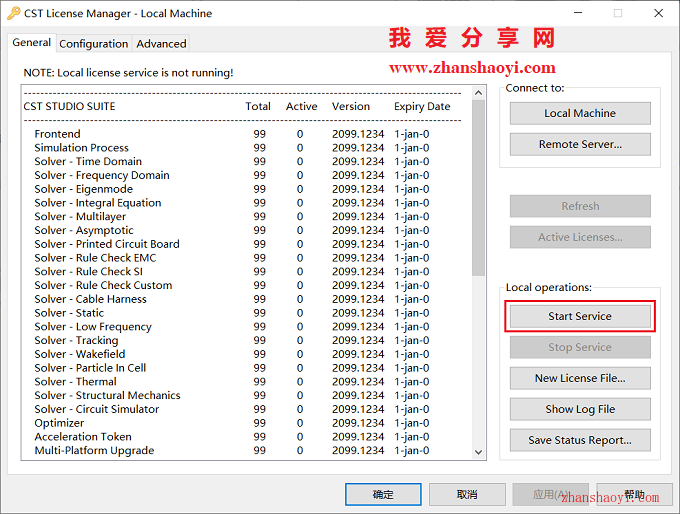The width and height of the screenshot is (680, 514).
Task: Select Solver - Low Frequency row
Action: [232, 327]
